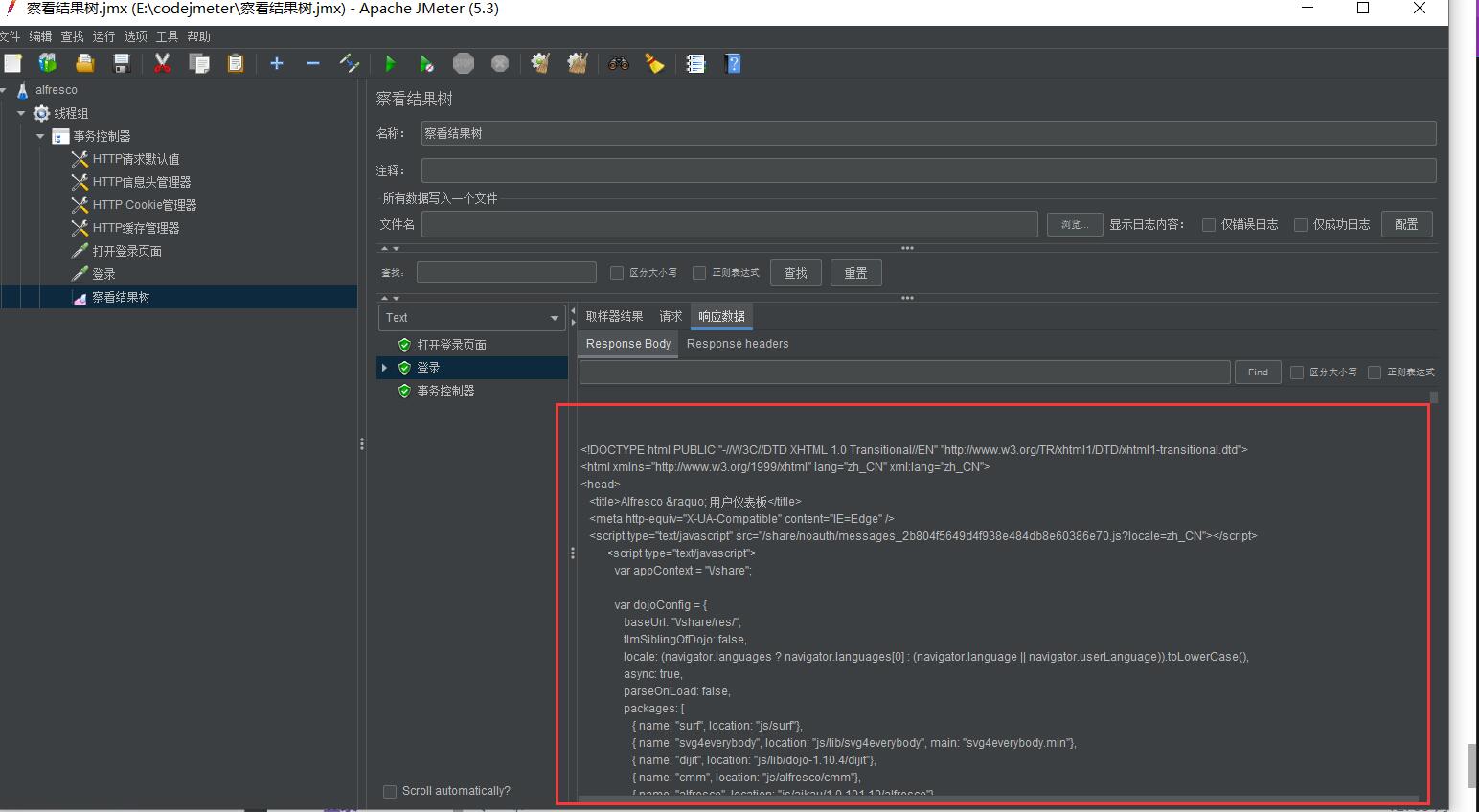1479x812 pixels.
Task: Open the 工具 menu
Action: [167, 36]
